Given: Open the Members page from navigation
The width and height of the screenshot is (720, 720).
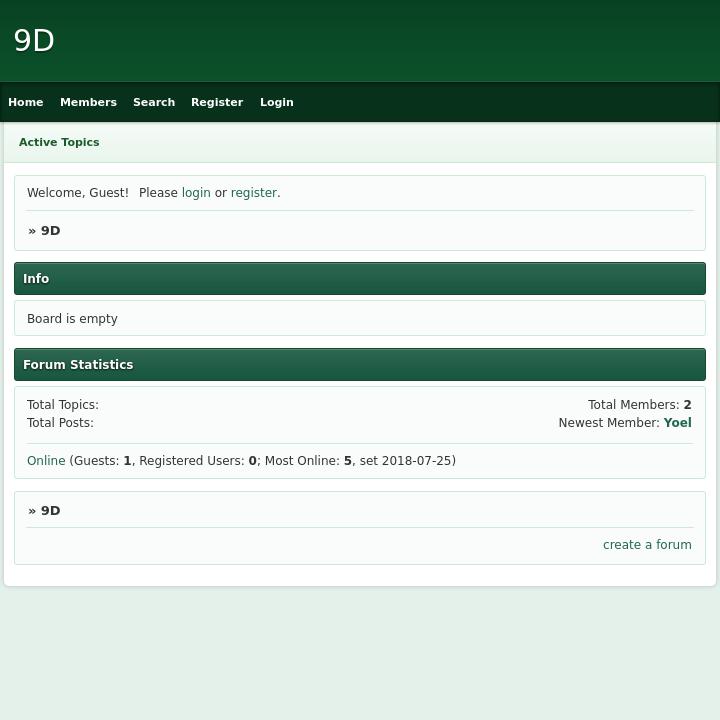Looking at the screenshot, I should click(88, 102).
